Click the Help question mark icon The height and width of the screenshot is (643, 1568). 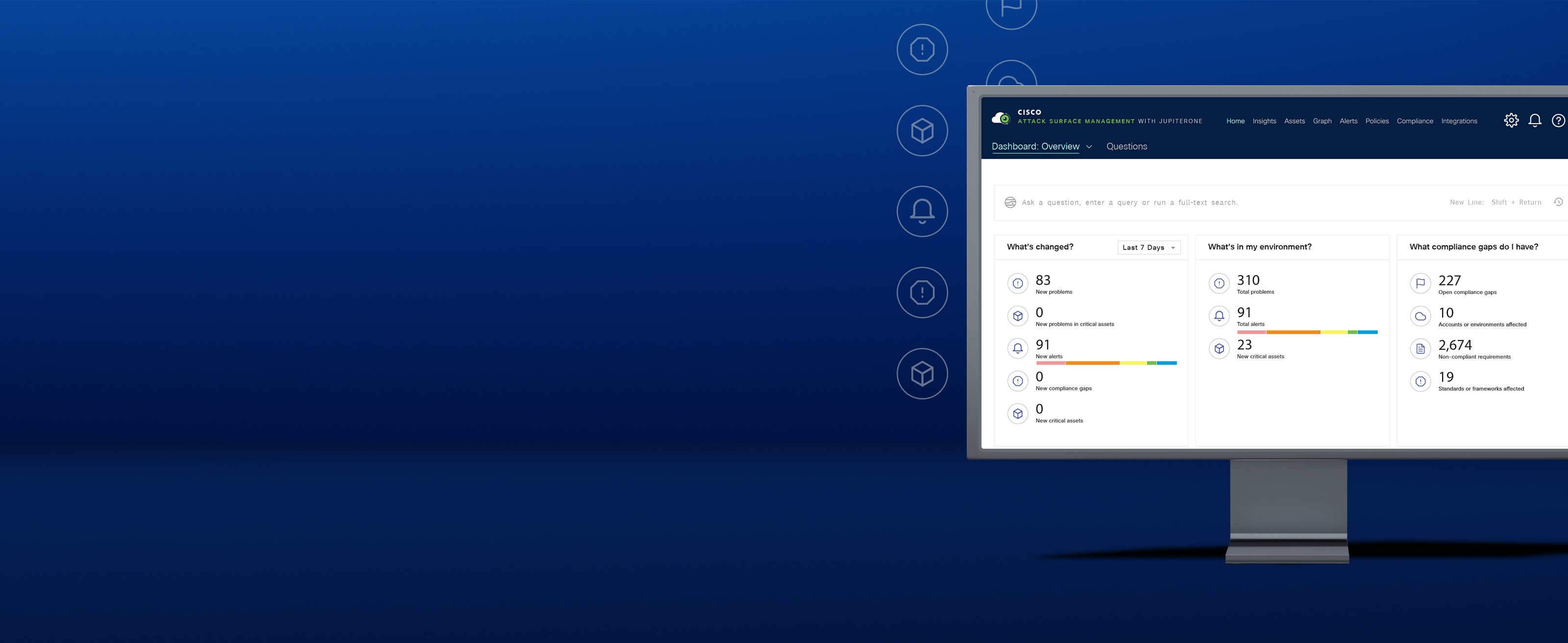[x=1558, y=120]
